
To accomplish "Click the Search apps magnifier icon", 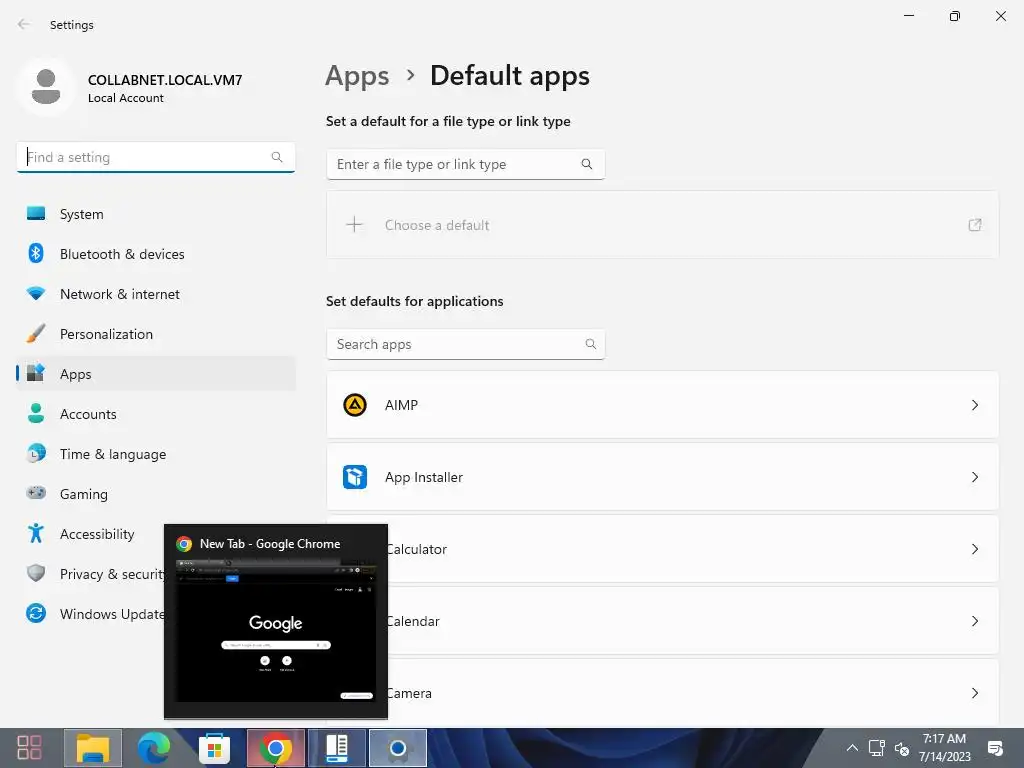I will point(590,344).
